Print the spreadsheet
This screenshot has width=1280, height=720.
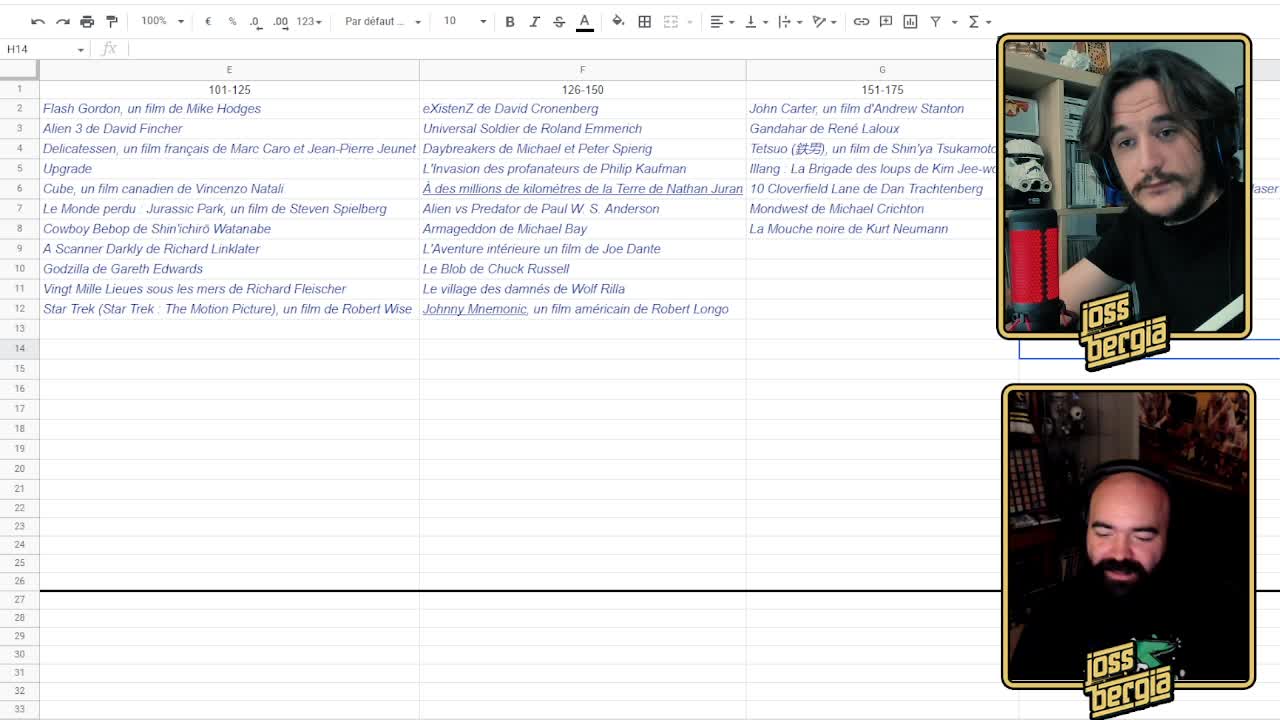[87, 21]
